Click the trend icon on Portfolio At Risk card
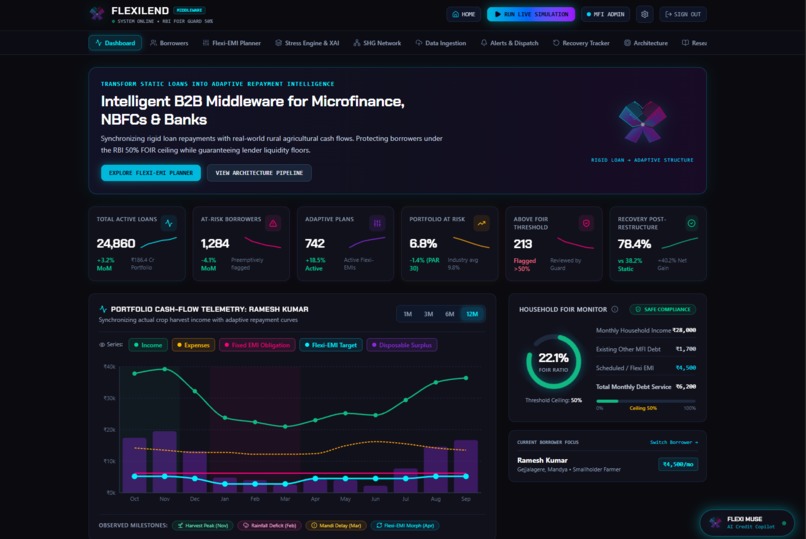Viewport: 806px width, 539px height. point(482,223)
